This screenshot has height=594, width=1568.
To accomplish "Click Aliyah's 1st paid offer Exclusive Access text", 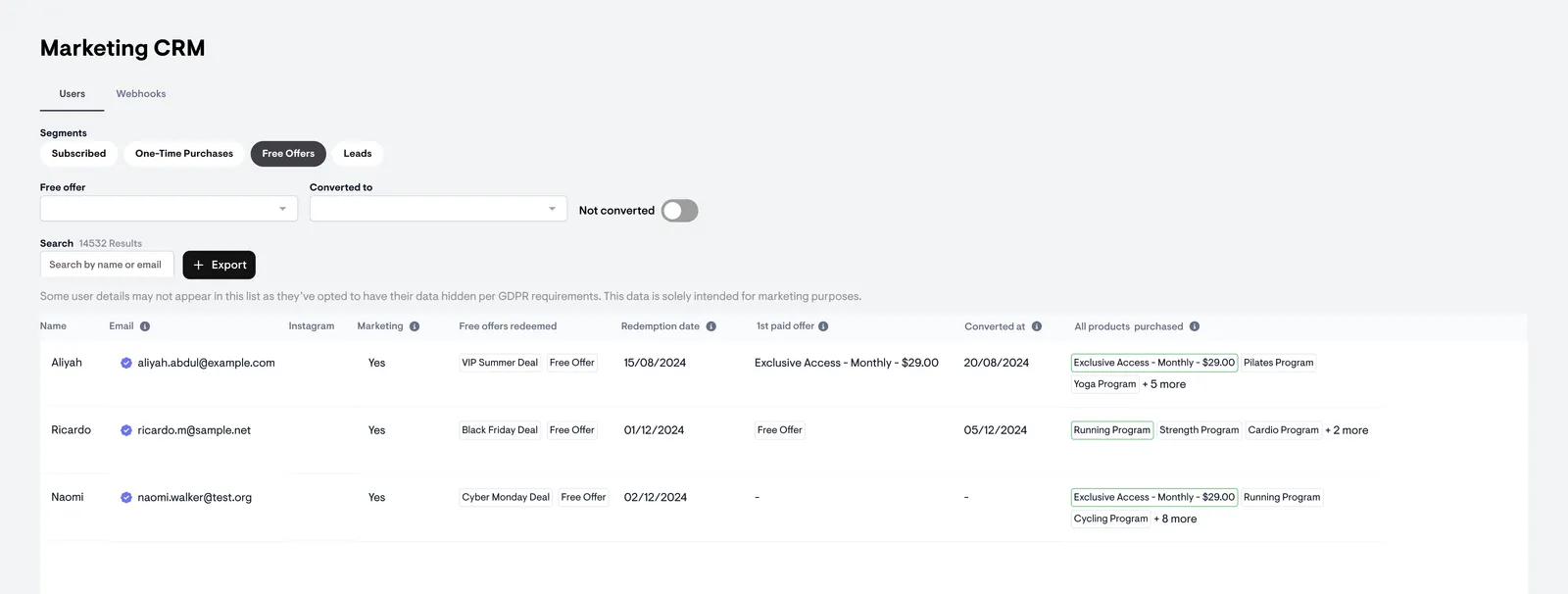I will (x=847, y=363).
